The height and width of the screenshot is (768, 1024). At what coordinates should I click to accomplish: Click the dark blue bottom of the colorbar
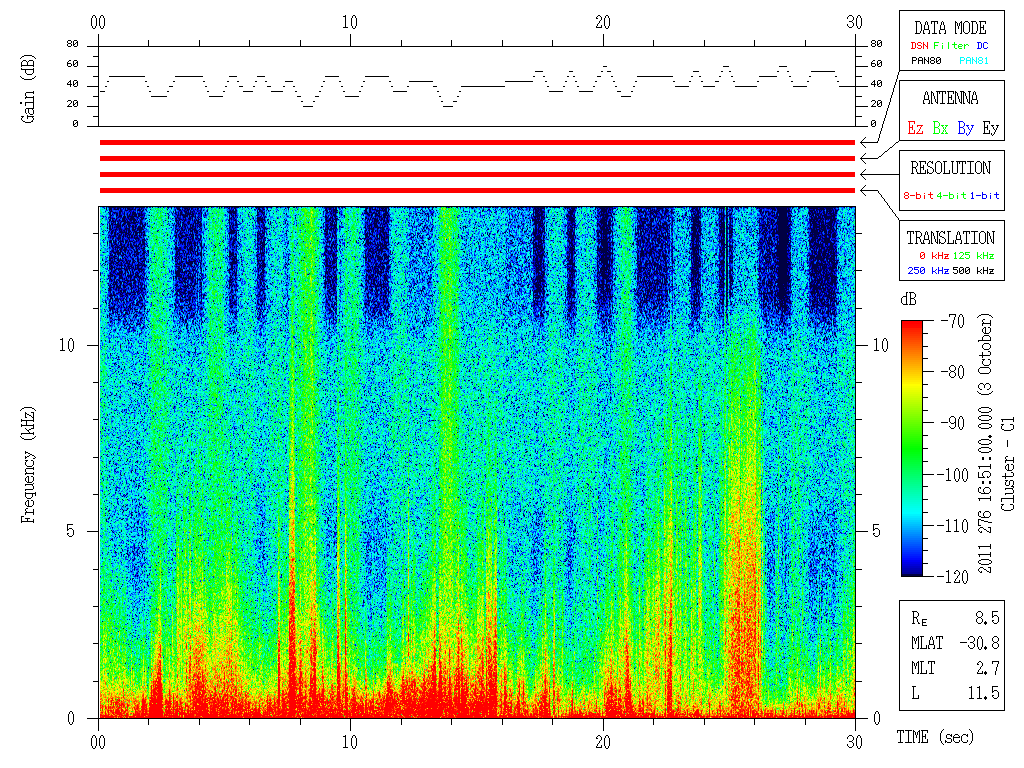point(912,569)
